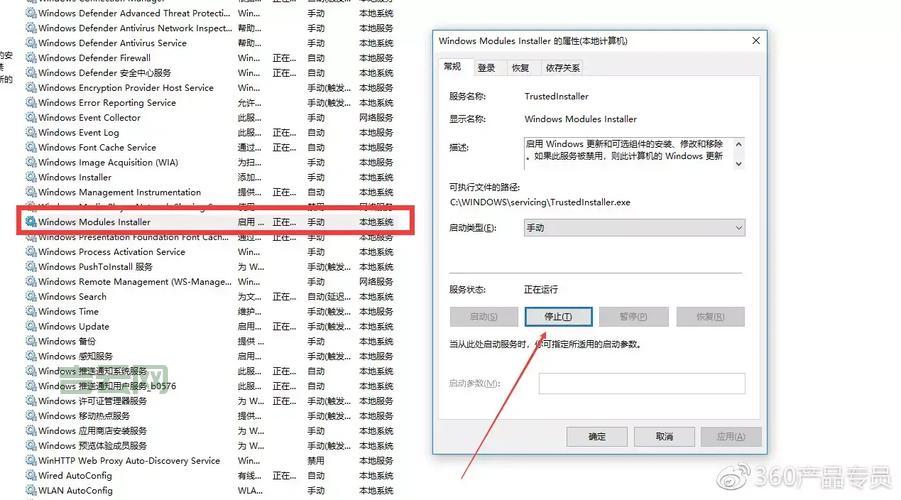
Task: Click gear icon of Windows Modules Installer service
Action: click(x=31, y=222)
